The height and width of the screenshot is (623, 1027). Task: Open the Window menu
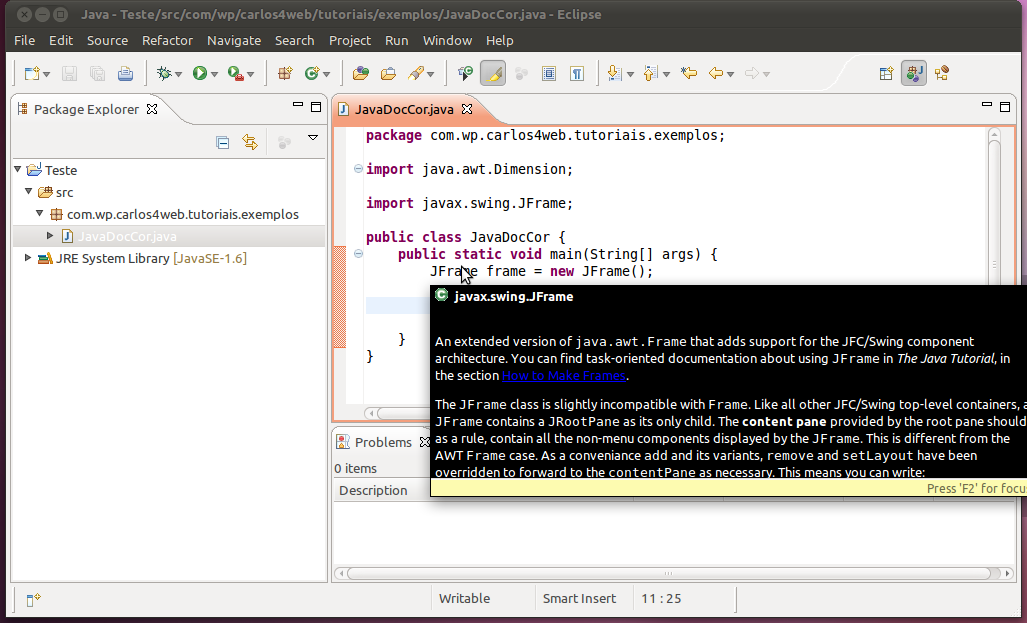tap(447, 41)
